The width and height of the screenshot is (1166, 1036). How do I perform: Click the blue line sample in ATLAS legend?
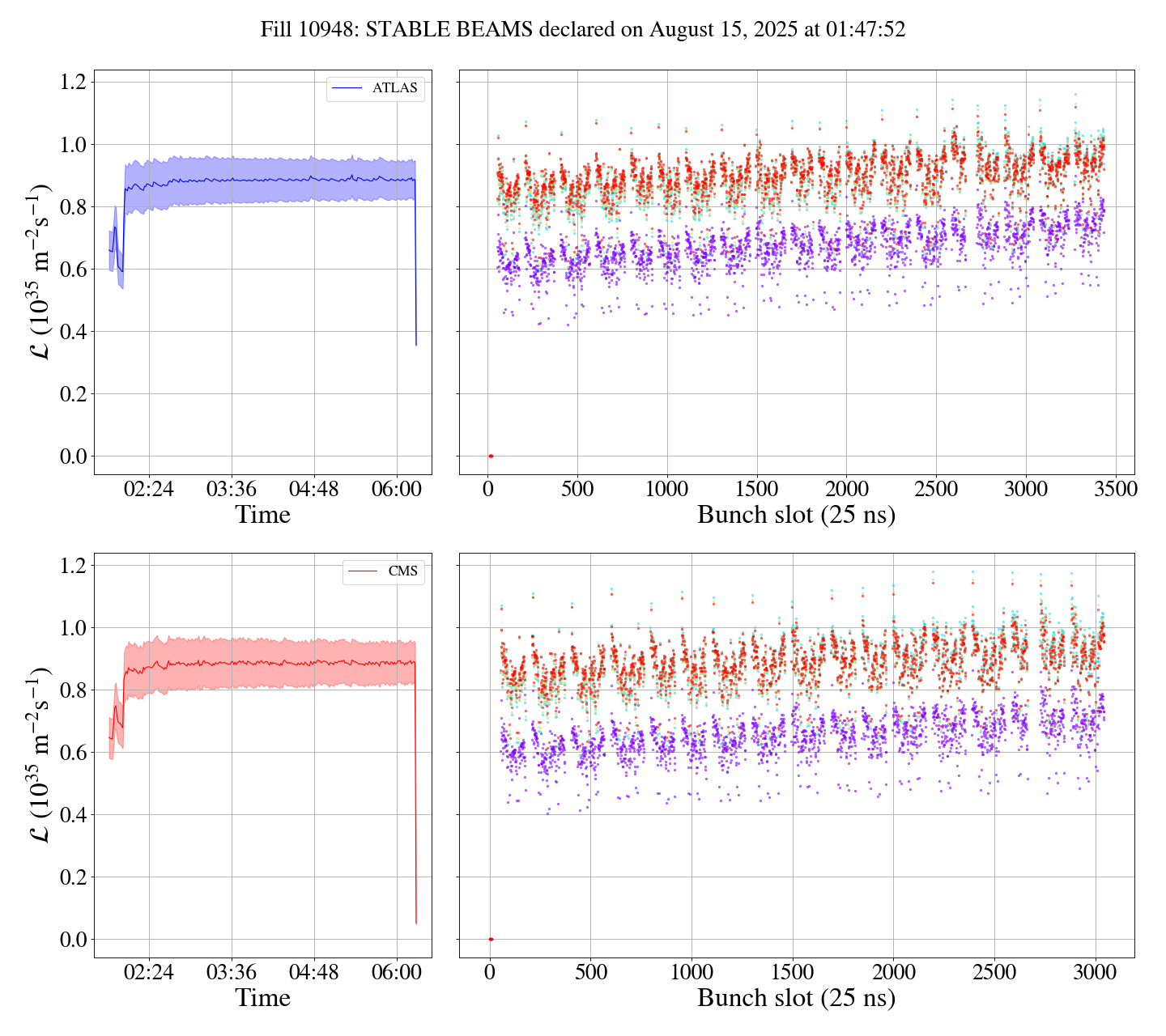[348, 88]
